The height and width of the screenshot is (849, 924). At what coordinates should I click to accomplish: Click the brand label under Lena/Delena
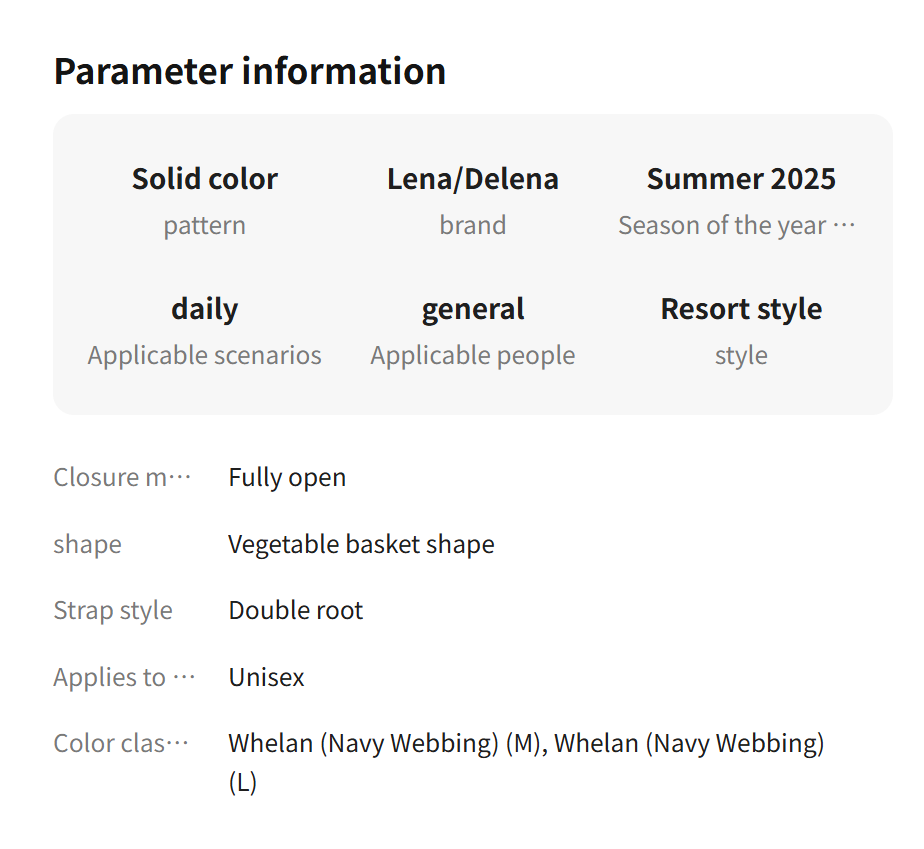(x=473, y=225)
